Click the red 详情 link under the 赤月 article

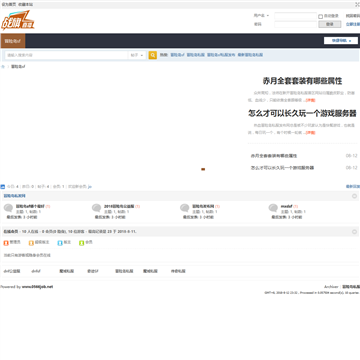tap(311, 100)
